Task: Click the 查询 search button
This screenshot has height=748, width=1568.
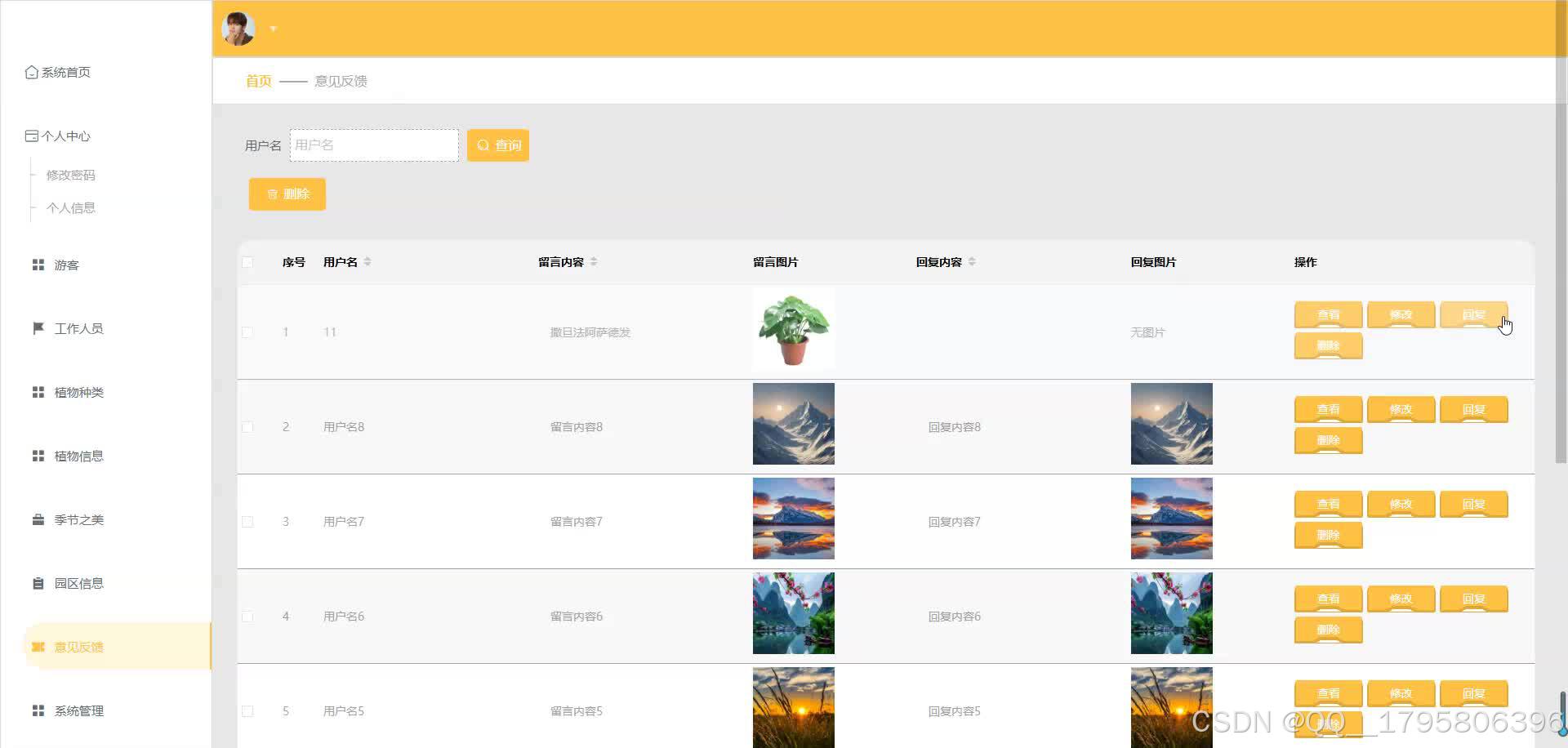Action: (498, 145)
